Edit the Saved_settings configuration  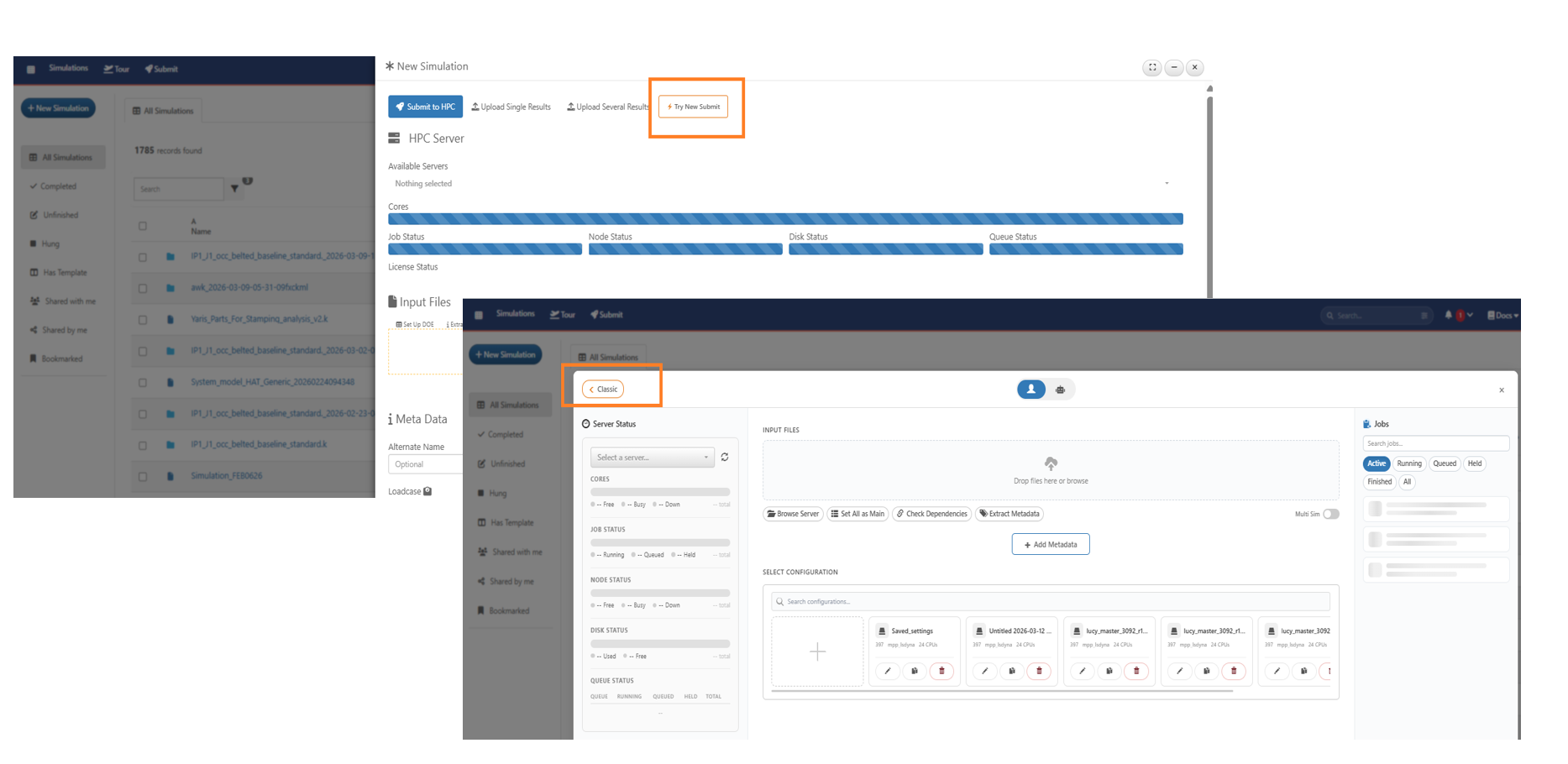[888, 671]
